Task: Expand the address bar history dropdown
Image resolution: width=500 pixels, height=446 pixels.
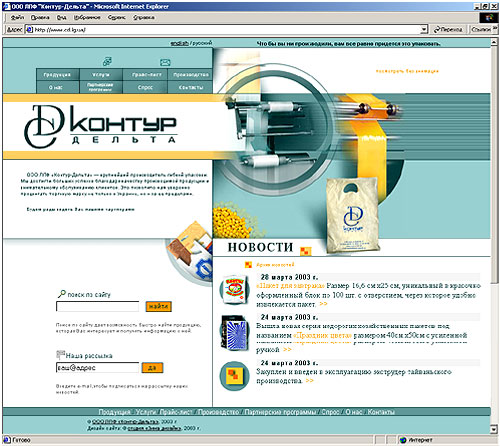Action: click(x=424, y=30)
